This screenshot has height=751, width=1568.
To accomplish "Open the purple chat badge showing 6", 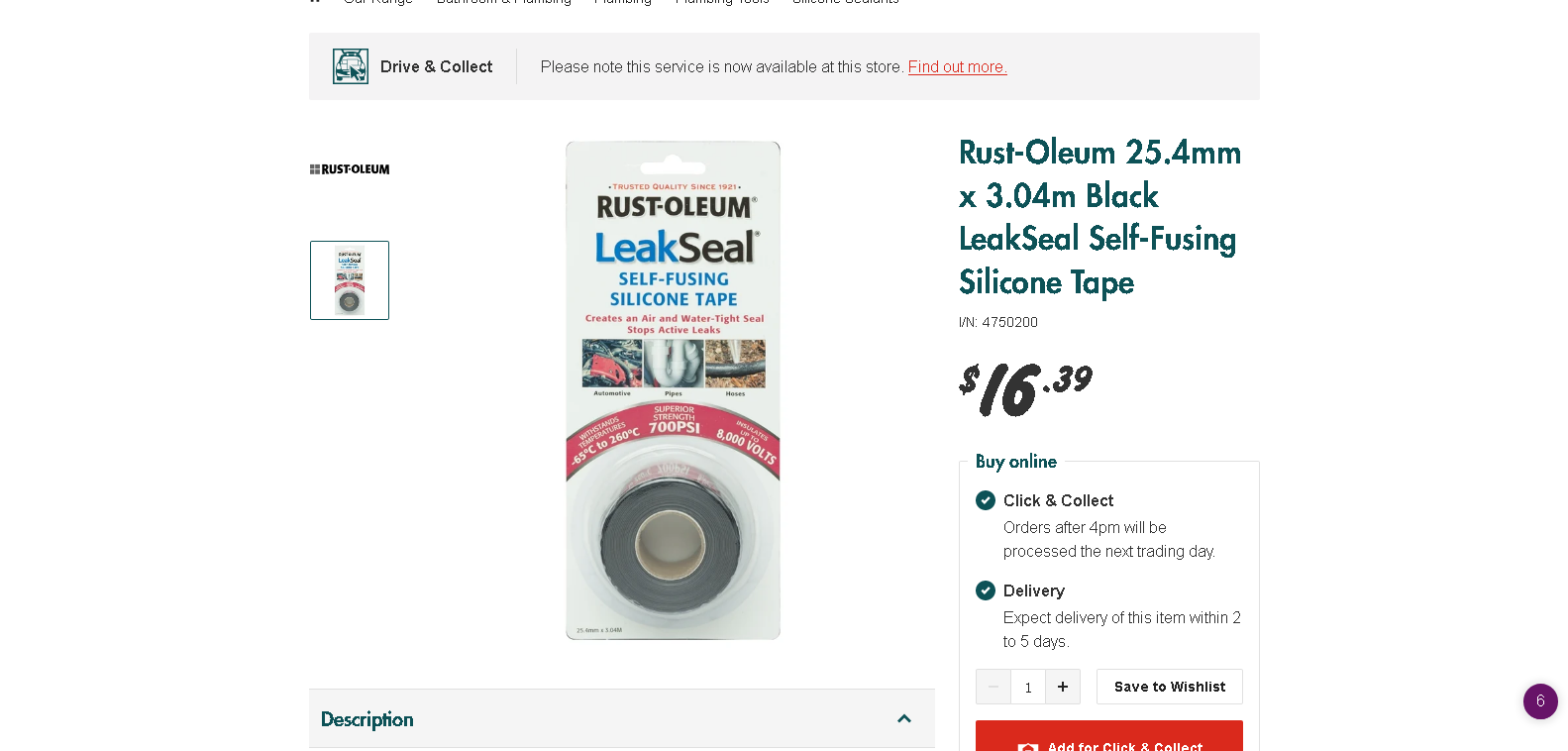I will [x=1540, y=701].
